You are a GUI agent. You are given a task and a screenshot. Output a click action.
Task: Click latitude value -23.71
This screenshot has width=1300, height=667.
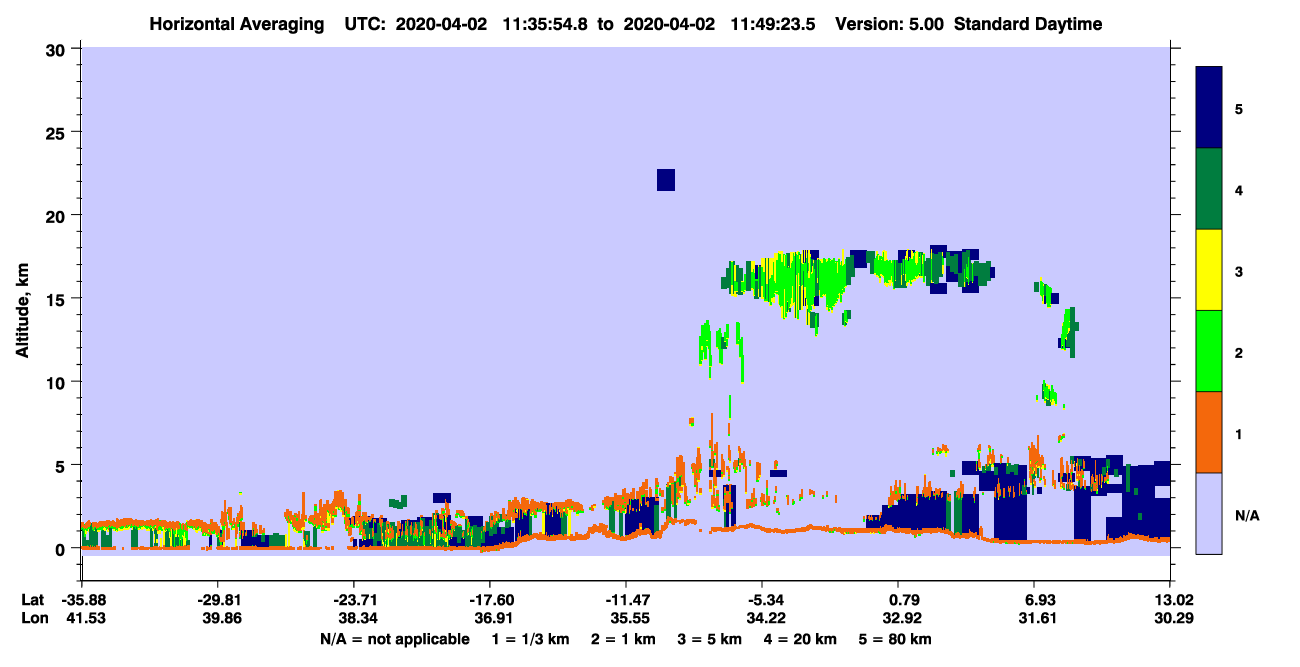coord(354,600)
